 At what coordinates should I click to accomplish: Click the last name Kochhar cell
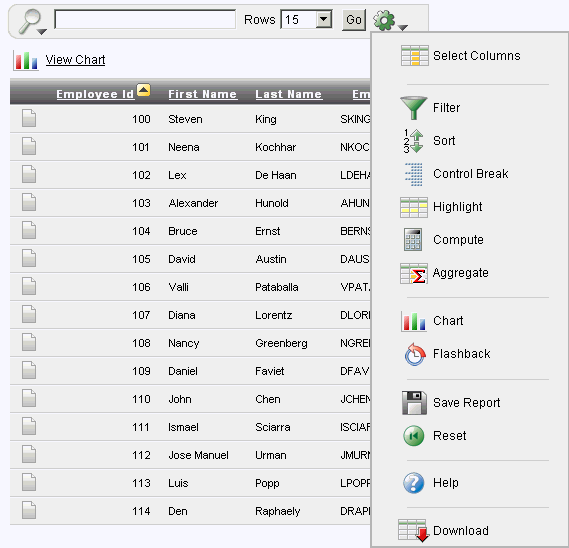(275, 147)
